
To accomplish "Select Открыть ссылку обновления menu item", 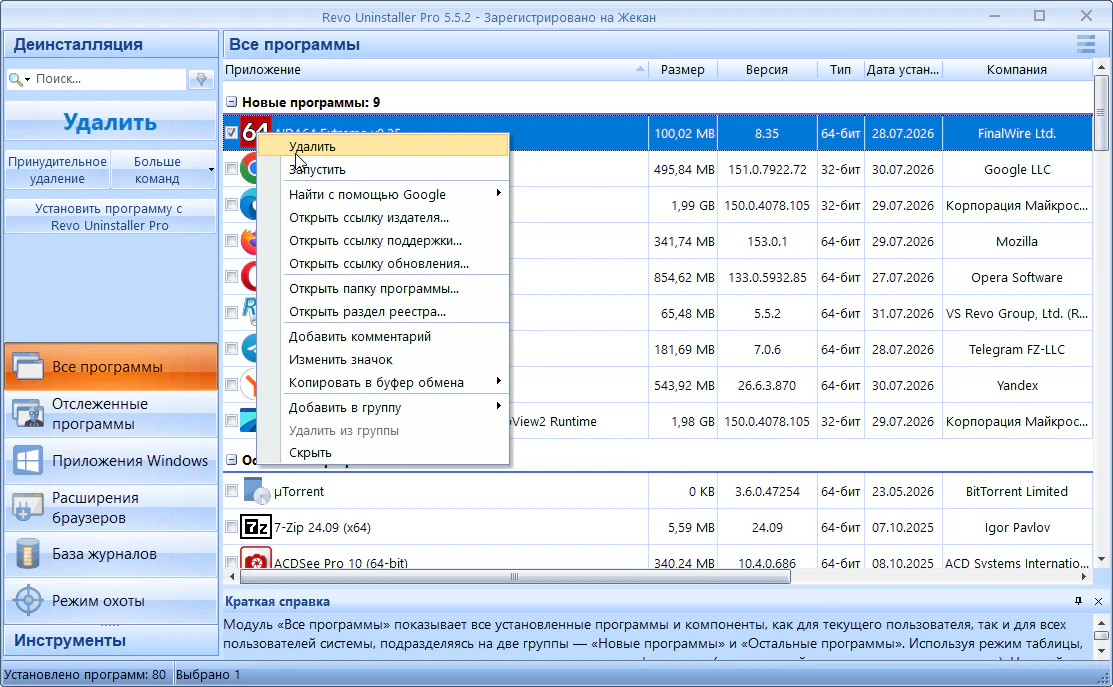I will pyautogui.click(x=383, y=263).
